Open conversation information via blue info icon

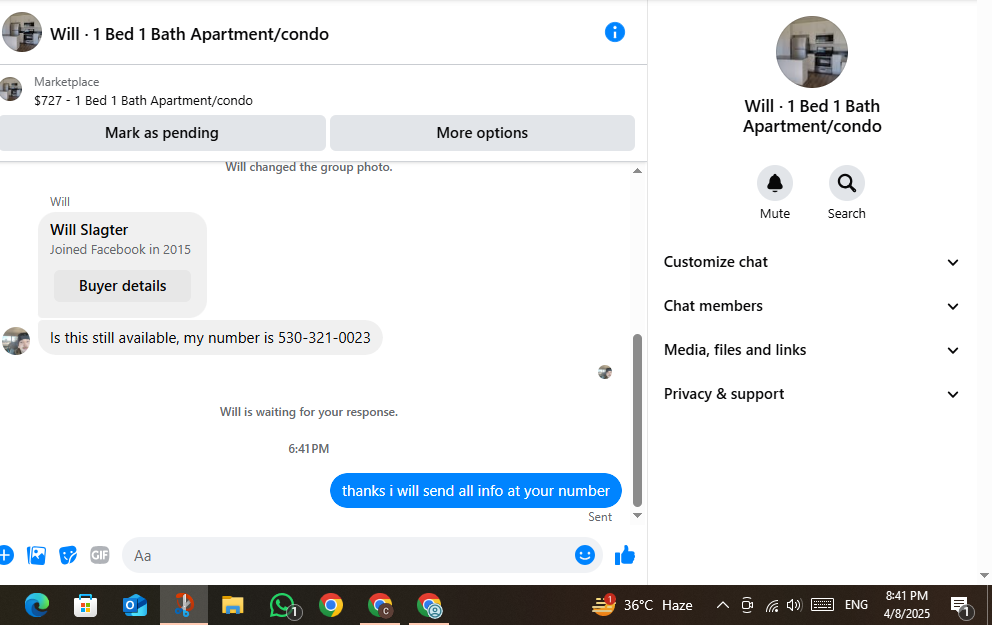(x=614, y=32)
